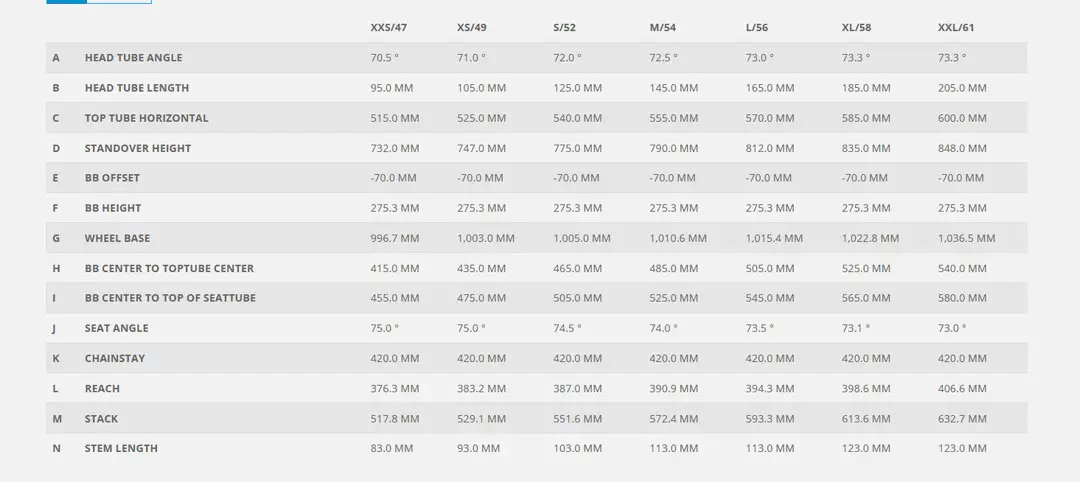
Task: Select the Standover Height row label
Action: pyautogui.click(x=138, y=148)
